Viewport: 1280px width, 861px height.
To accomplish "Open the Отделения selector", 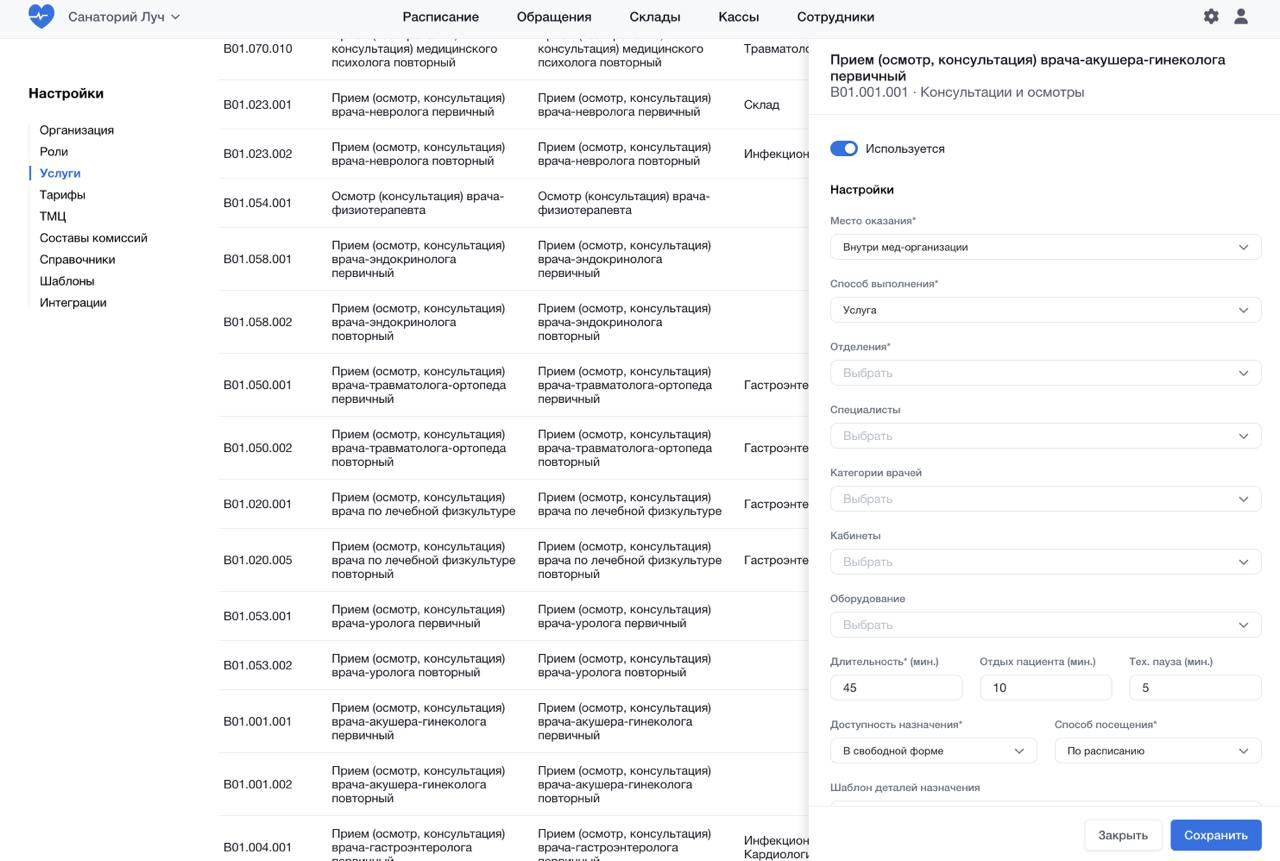I will 1045,373.
